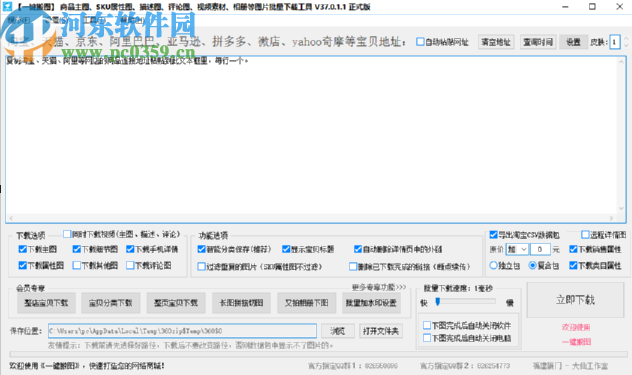Open the 更多专享功能>>> link

[x=379, y=287]
